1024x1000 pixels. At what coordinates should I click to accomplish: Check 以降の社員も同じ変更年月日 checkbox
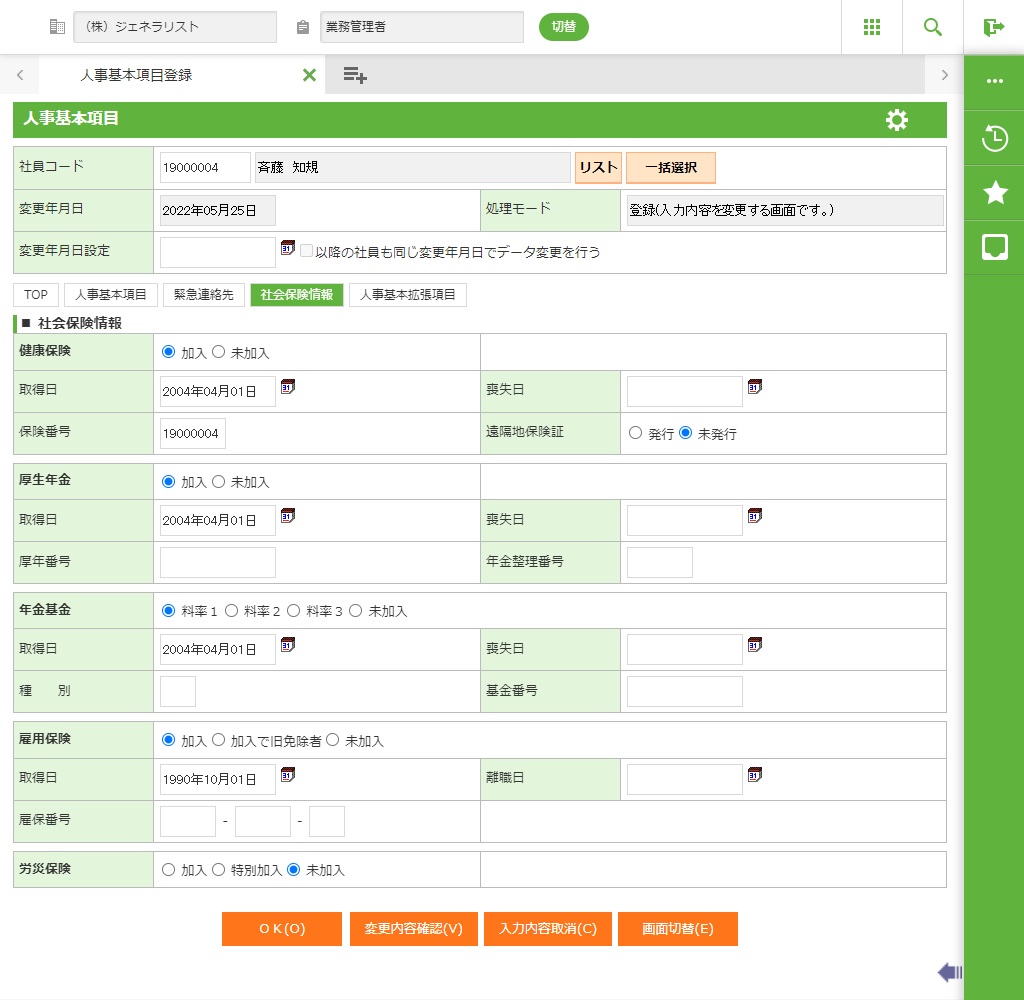[307, 252]
